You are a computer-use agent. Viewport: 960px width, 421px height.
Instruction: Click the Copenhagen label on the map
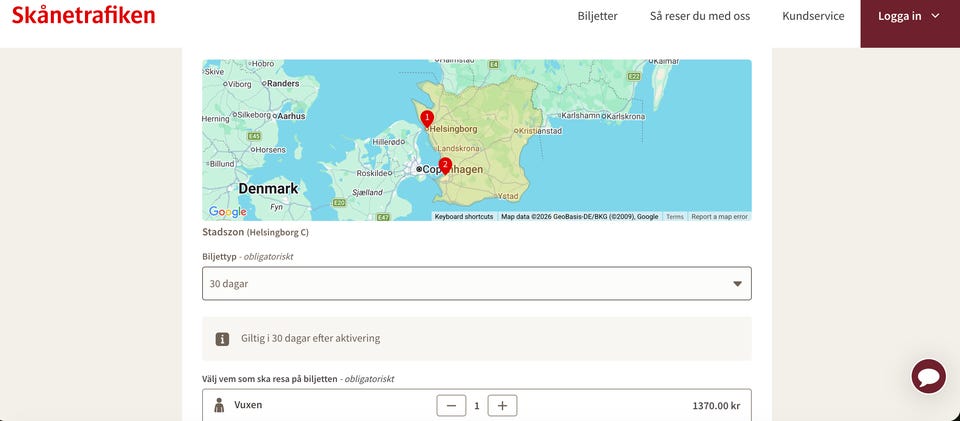454,170
